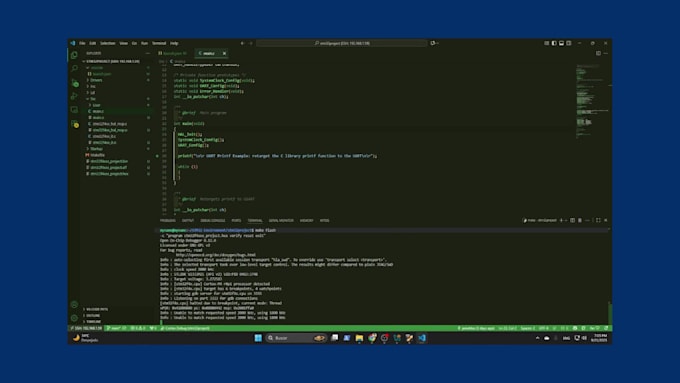Open Chrome from the taskbar

pyautogui.click(x=372, y=337)
